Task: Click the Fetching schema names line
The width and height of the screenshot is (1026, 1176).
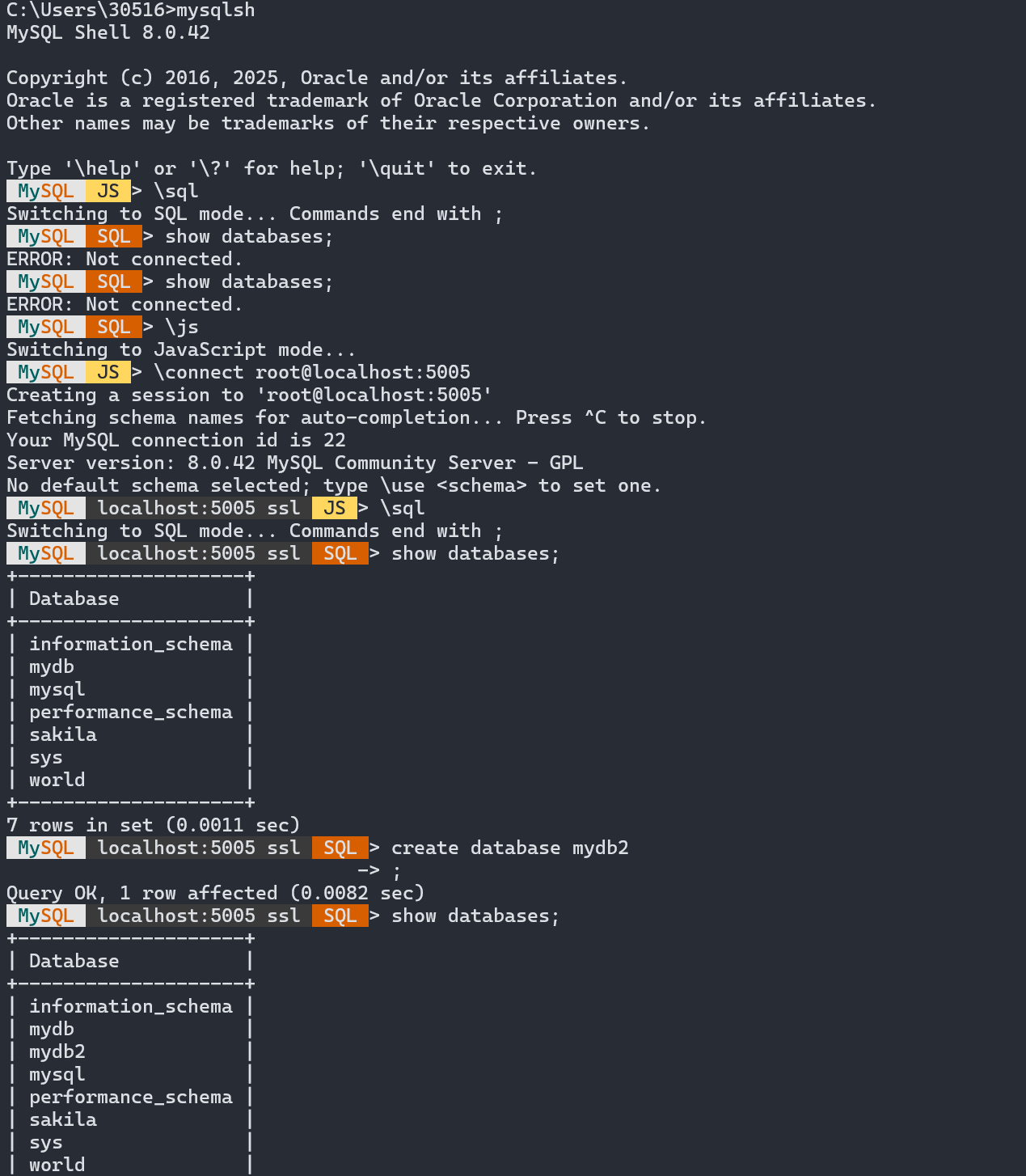Action: click(356, 418)
